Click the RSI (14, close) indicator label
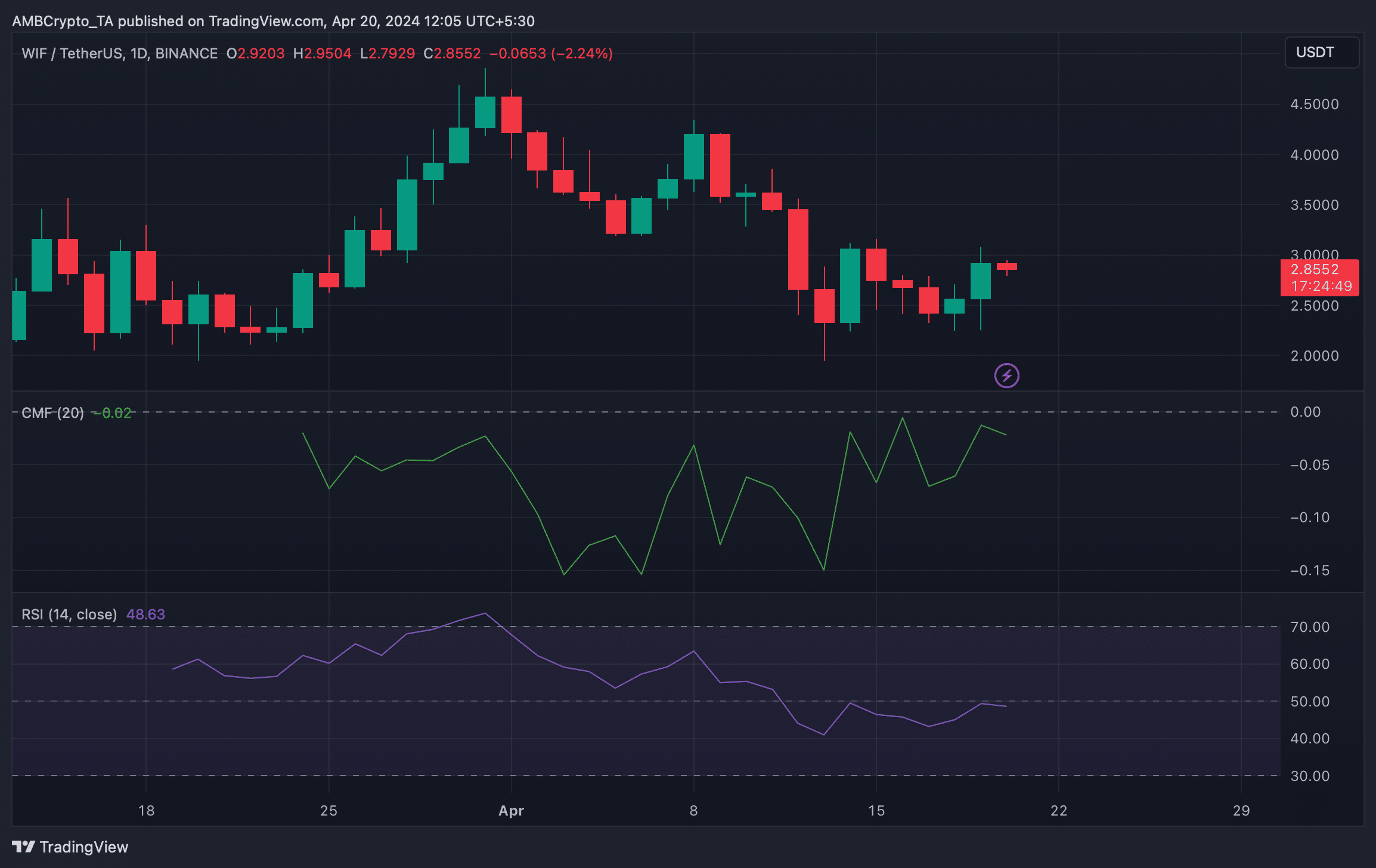Screen dimensions: 1376x868 click(69, 614)
